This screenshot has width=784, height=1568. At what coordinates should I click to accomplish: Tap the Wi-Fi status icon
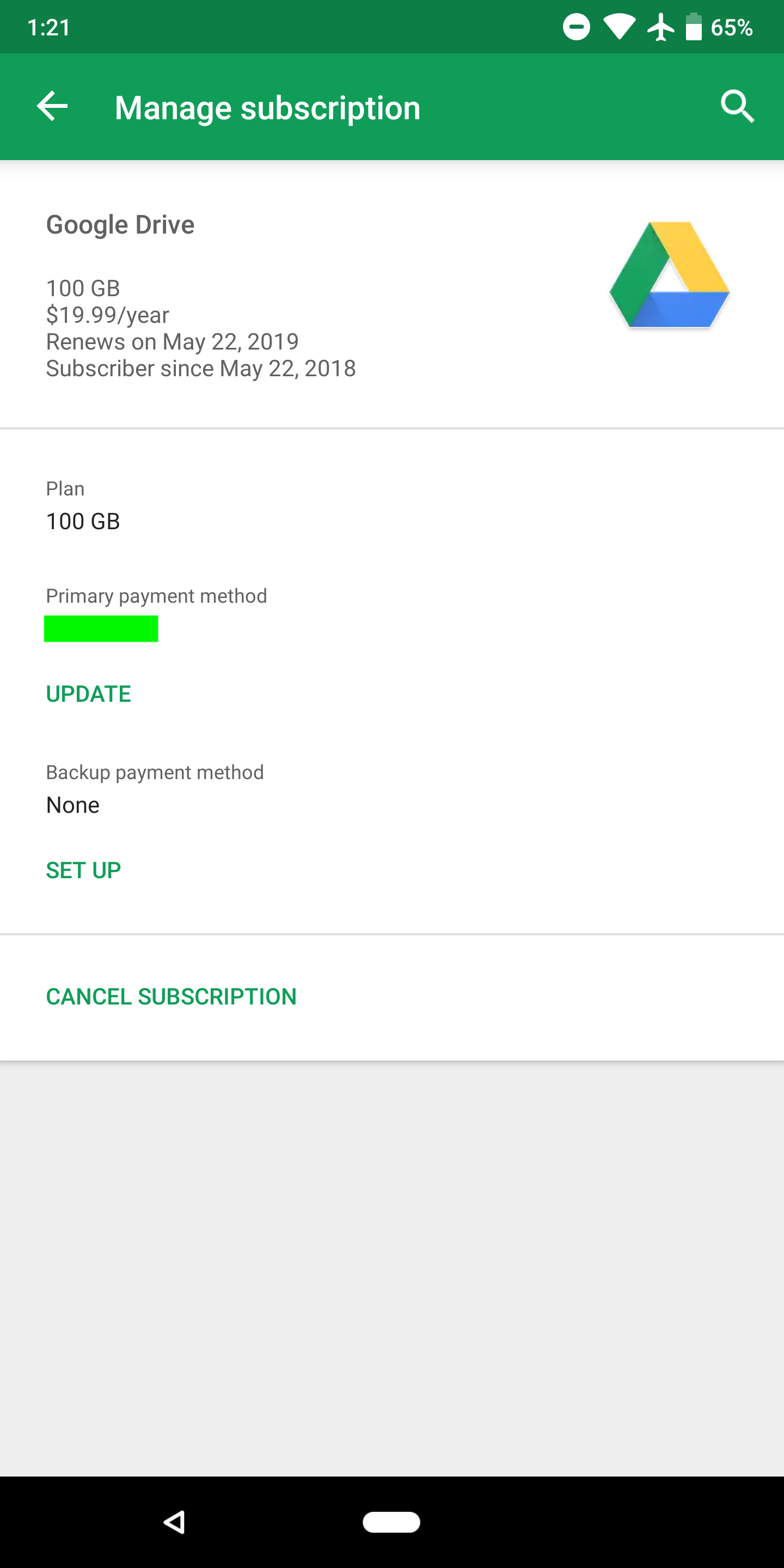click(619, 27)
